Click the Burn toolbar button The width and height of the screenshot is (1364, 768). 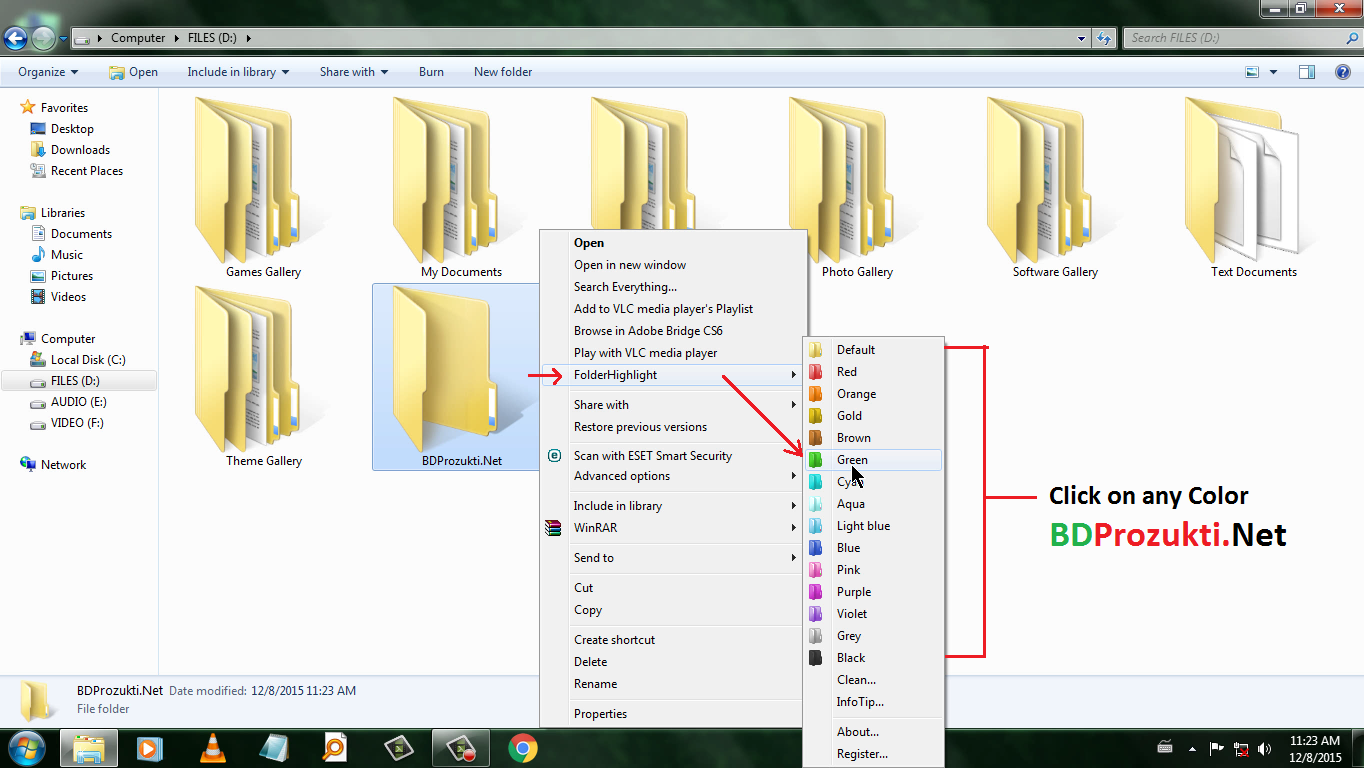pyautogui.click(x=431, y=72)
